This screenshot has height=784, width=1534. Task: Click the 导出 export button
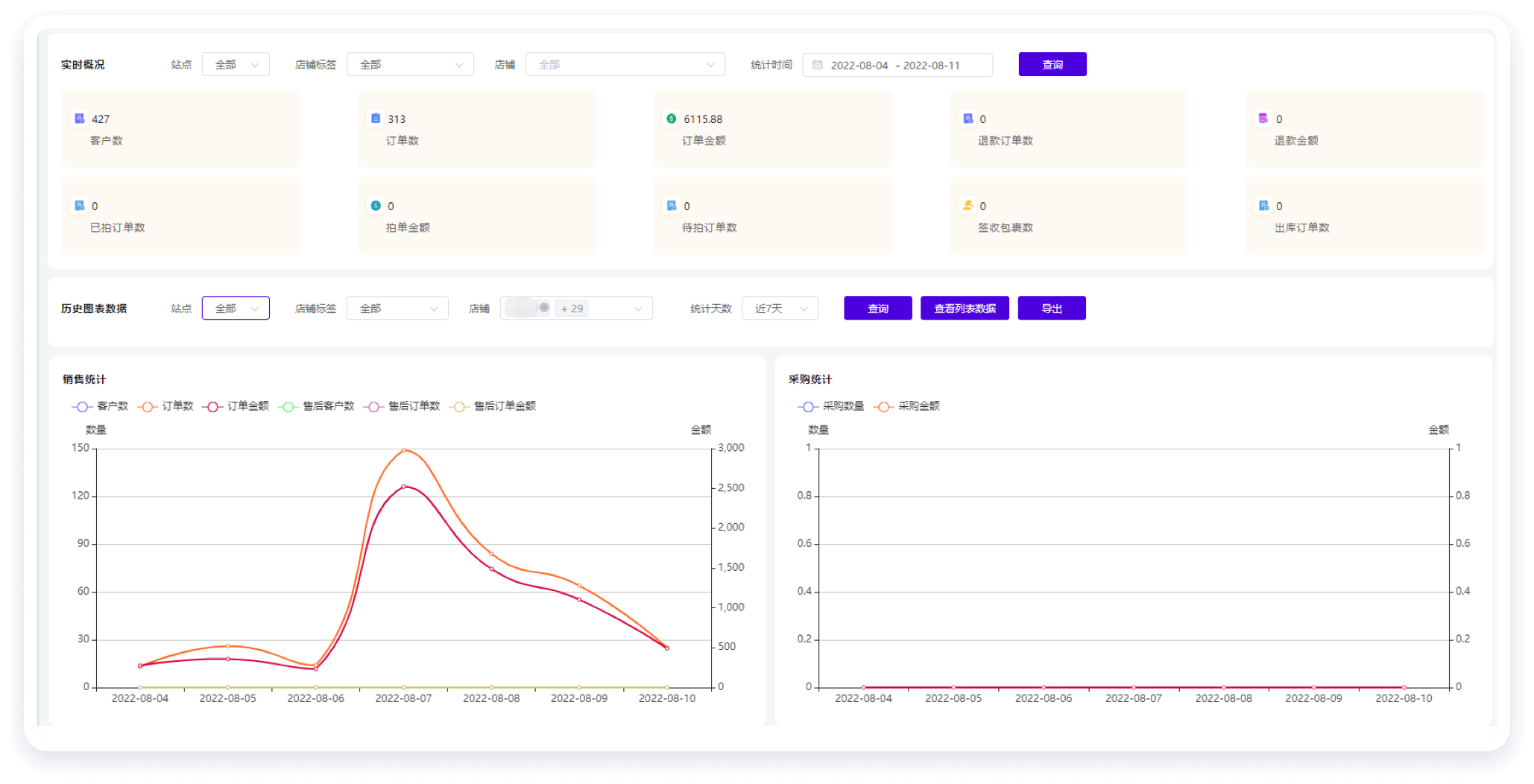pos(1051,309)
